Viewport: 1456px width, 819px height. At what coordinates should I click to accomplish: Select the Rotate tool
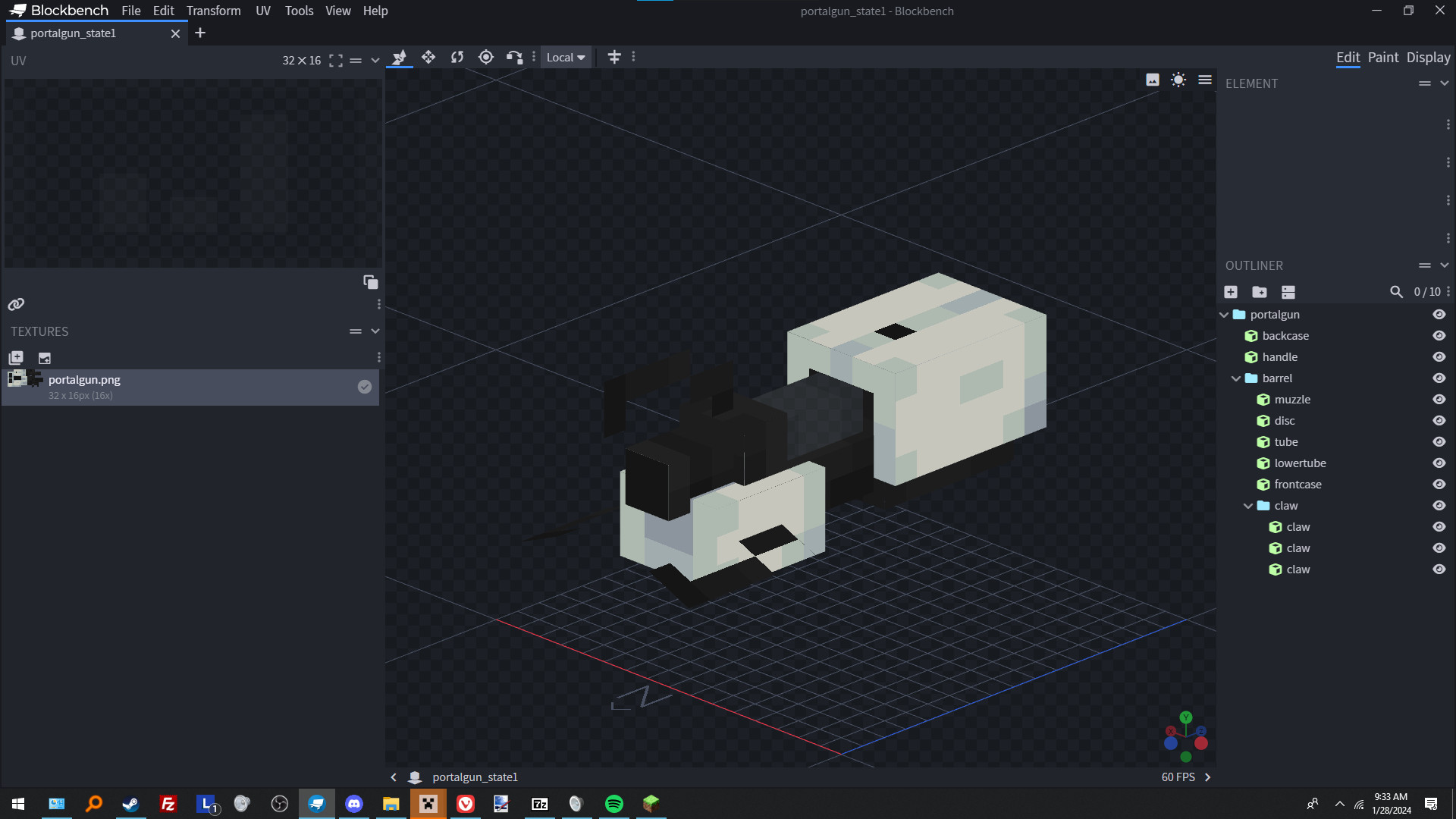click(457, 57)
